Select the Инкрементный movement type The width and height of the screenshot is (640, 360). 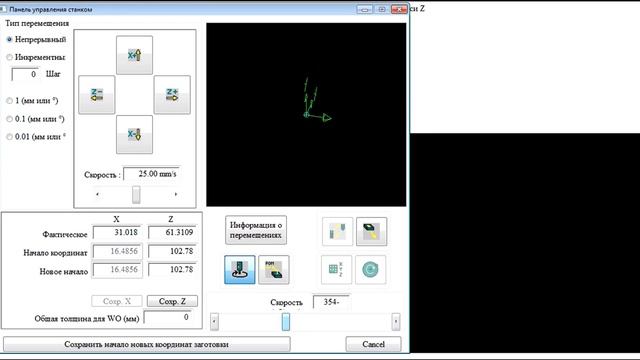(36, 57)
